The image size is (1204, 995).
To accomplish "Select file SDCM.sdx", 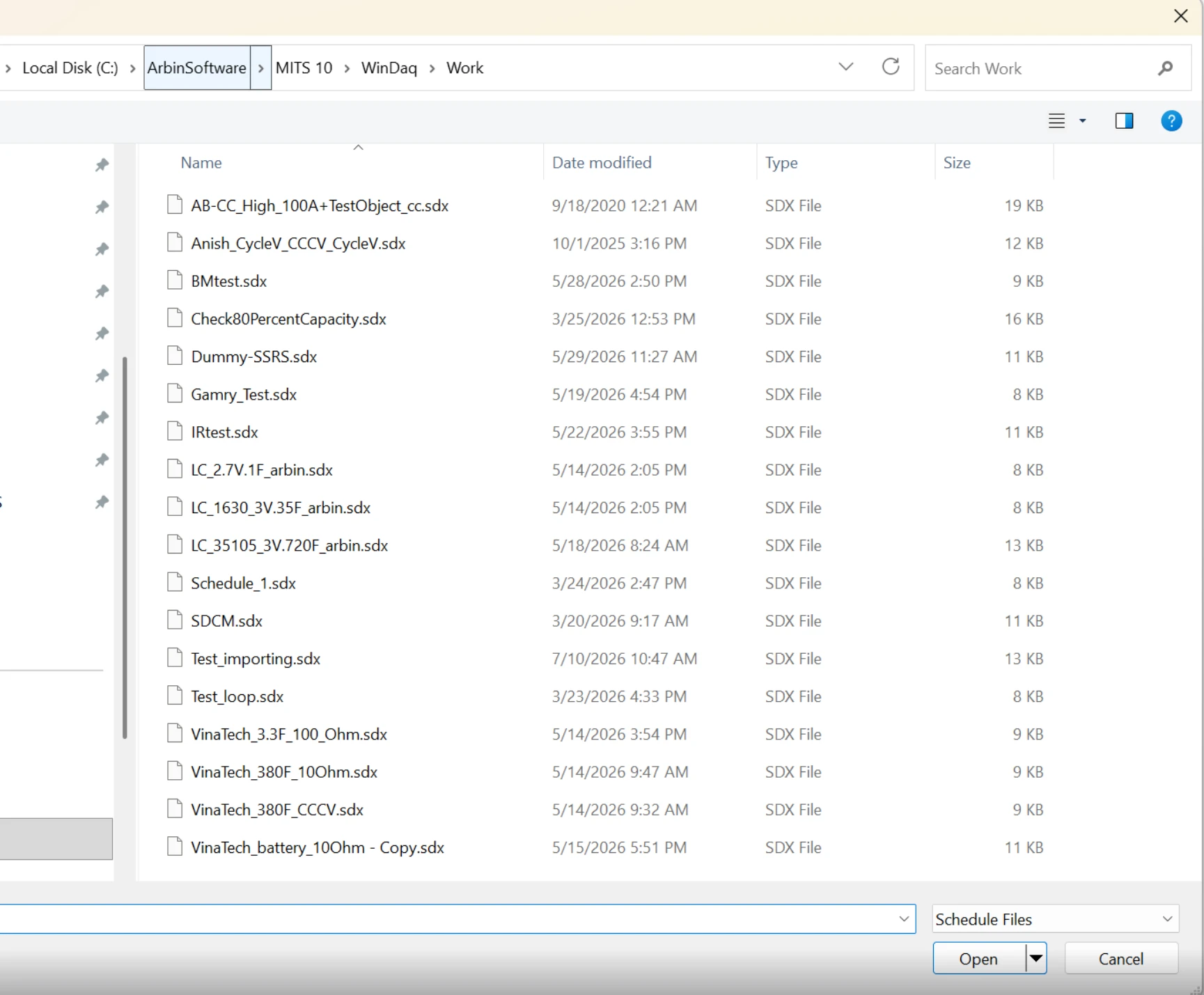I will click(226, 620).
